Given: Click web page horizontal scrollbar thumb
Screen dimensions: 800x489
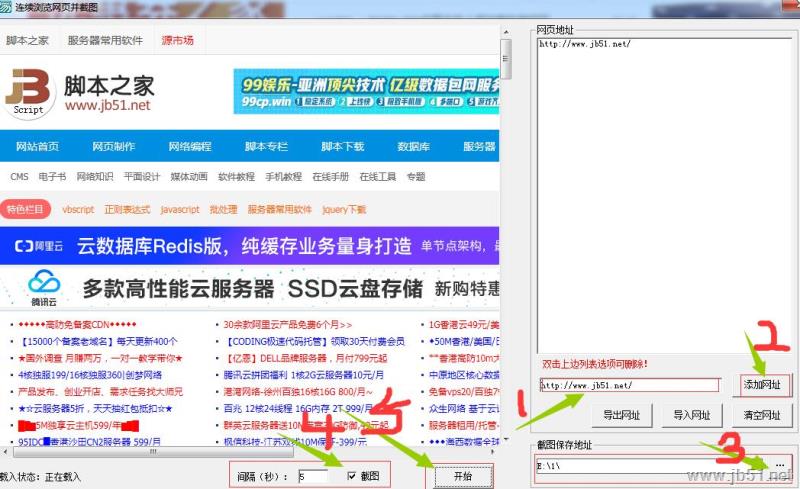Looking at the screenshot, I should click(x=153, y=452).
